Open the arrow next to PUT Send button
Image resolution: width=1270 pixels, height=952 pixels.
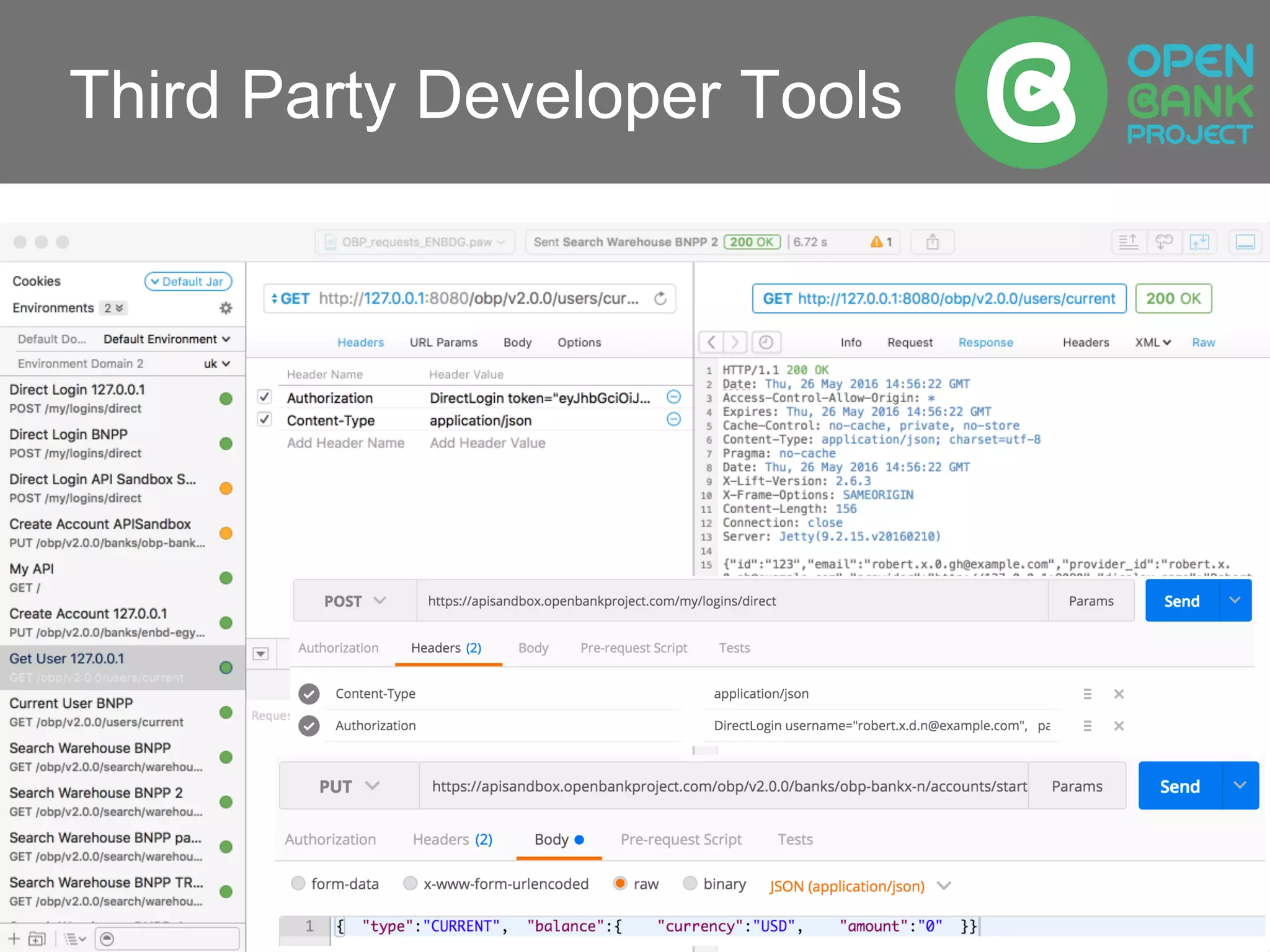coord(1240,785)
